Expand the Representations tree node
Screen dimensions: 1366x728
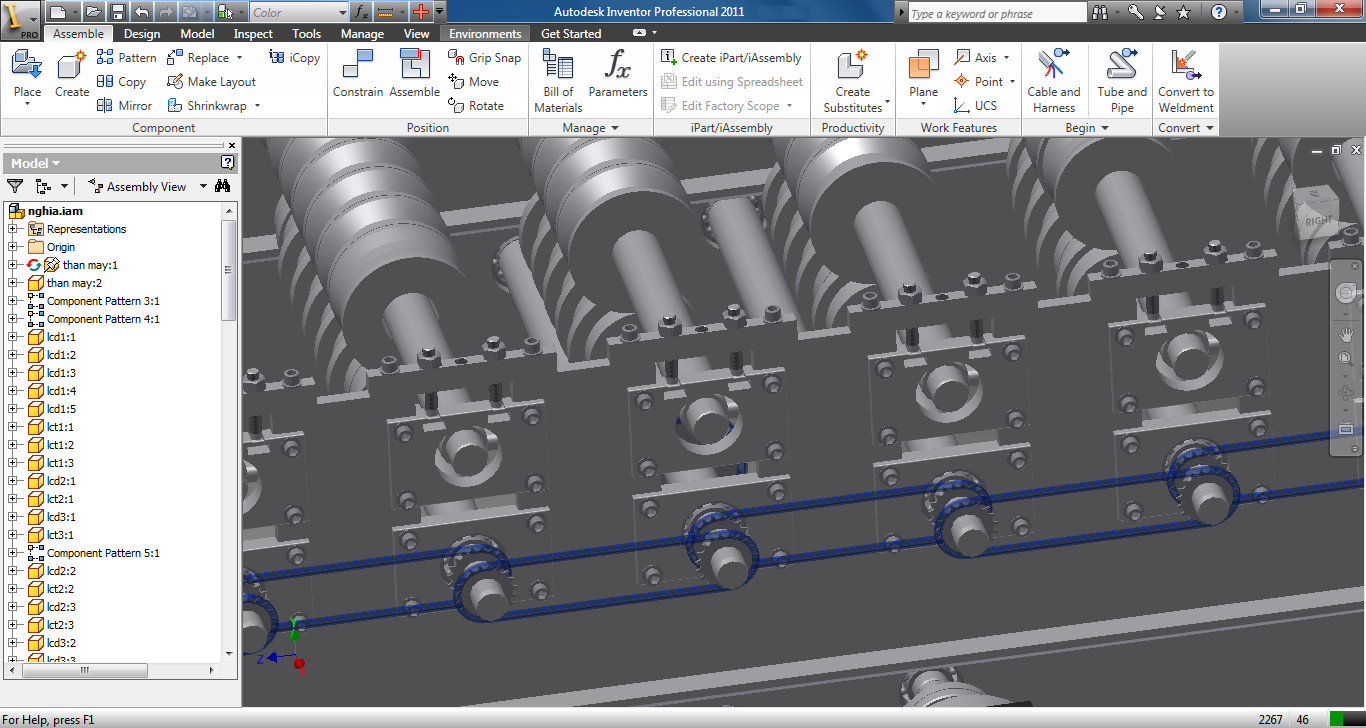(x=14, y=229)
